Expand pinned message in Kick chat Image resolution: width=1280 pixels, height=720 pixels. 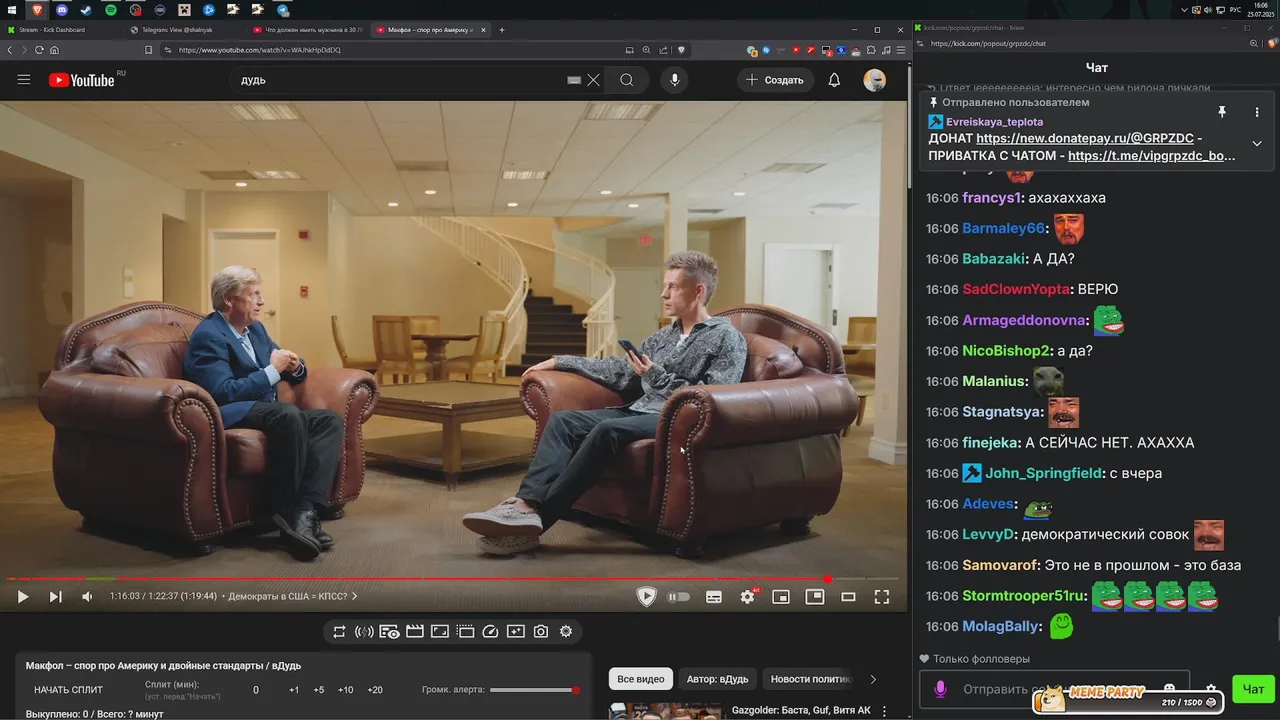tap(1257, 143)
